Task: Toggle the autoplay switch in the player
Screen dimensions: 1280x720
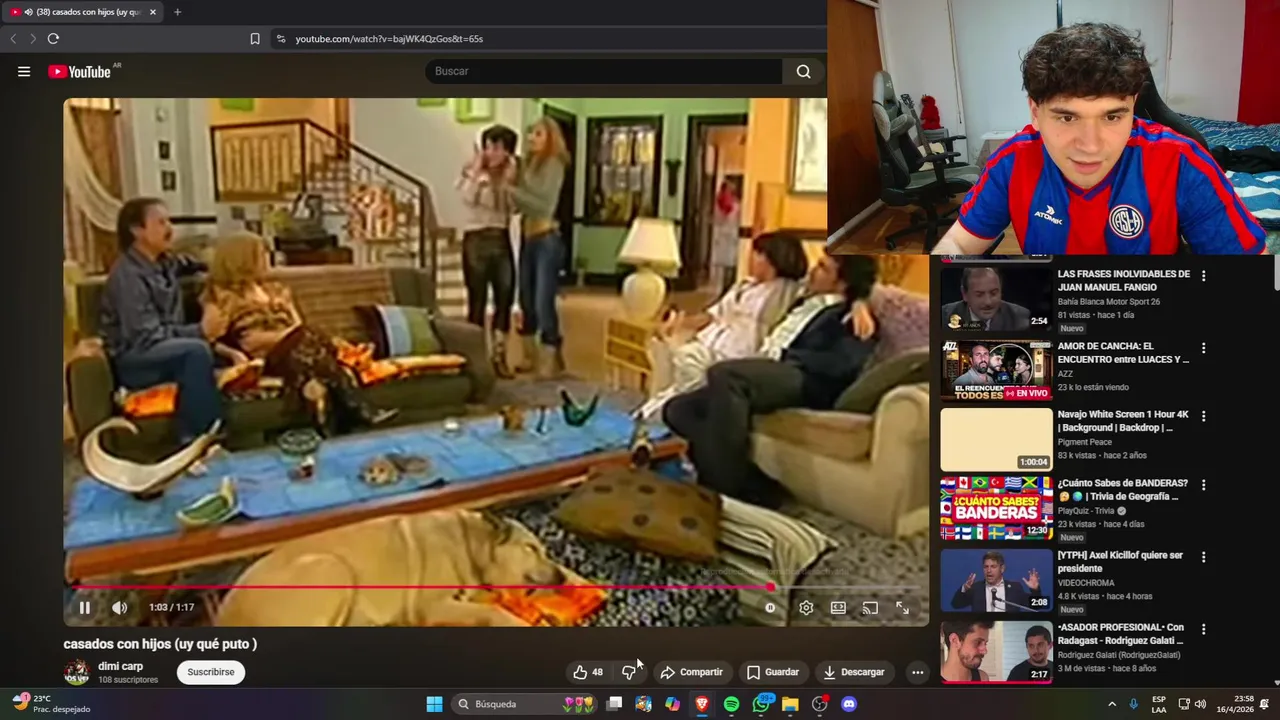Action: (x=770, y=607)
